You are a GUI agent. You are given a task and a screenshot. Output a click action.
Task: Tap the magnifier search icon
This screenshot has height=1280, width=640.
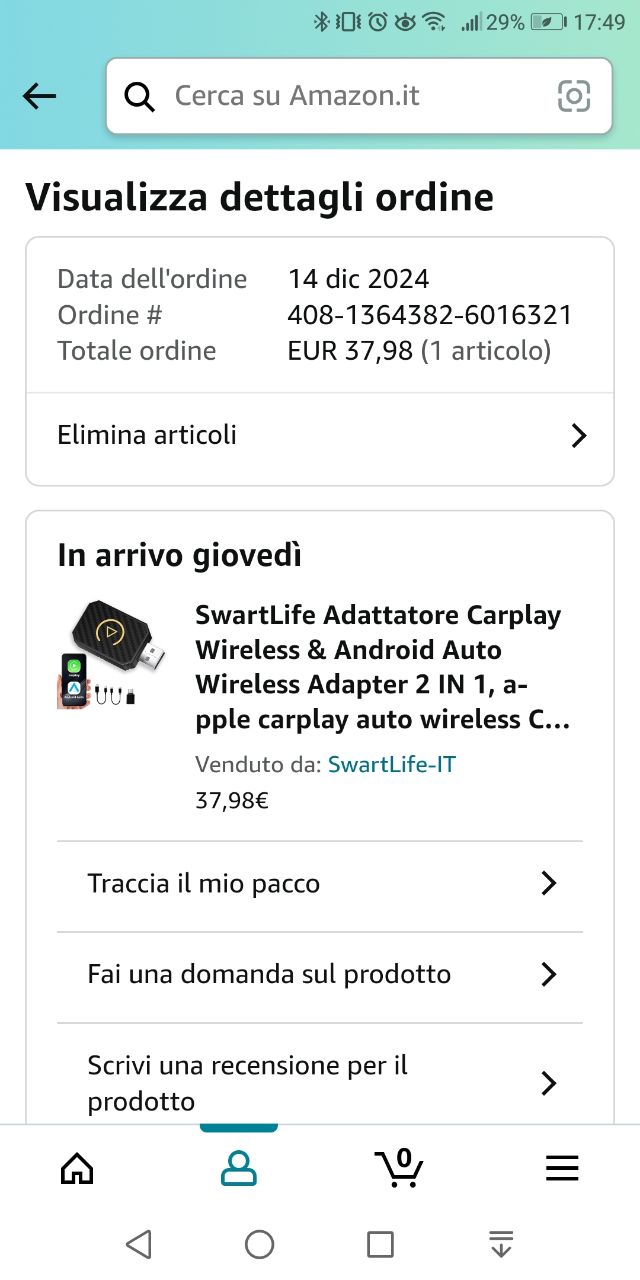(139, 97)
